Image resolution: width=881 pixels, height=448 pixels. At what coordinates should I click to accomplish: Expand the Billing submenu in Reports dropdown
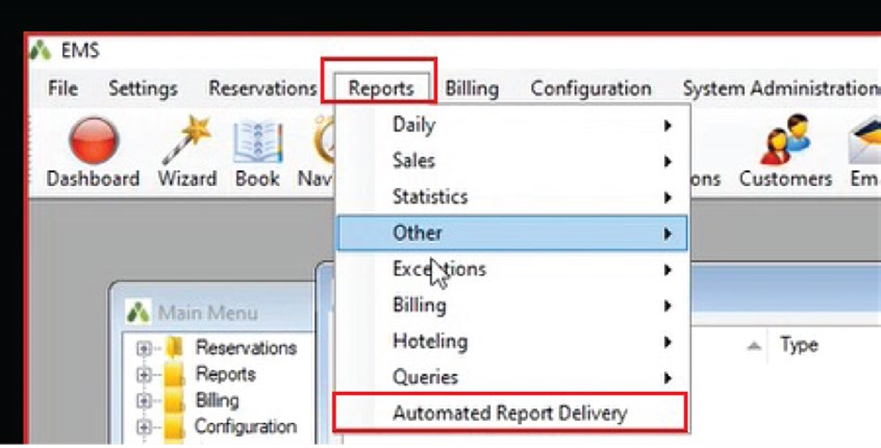(x=512, y=305)
